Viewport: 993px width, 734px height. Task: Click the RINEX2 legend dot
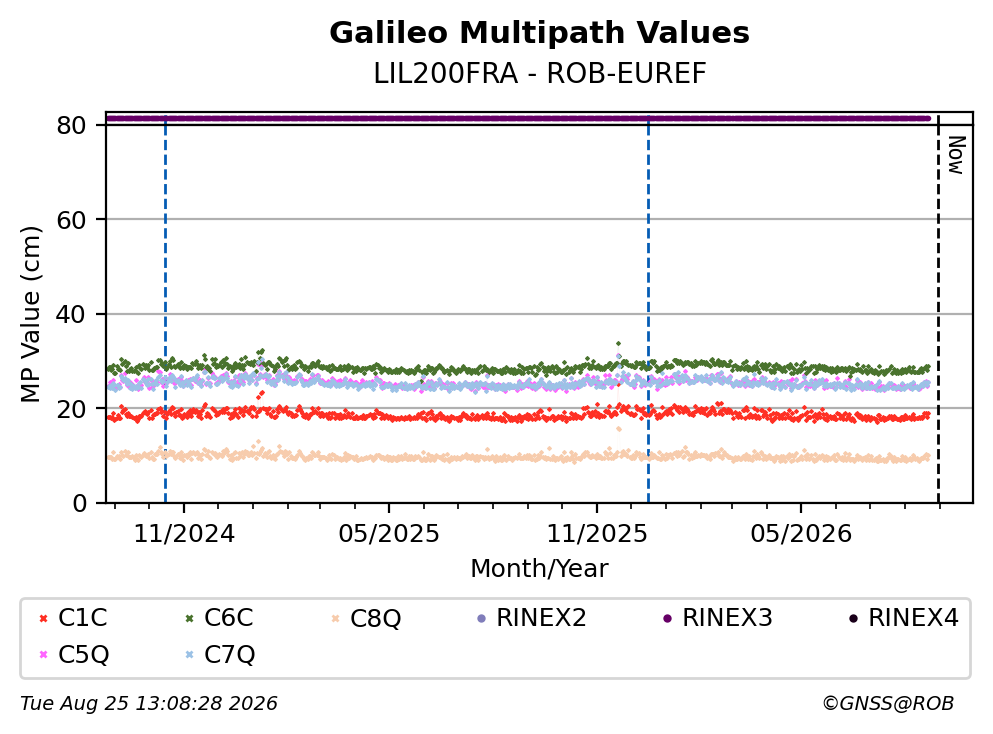pos(481,618)
